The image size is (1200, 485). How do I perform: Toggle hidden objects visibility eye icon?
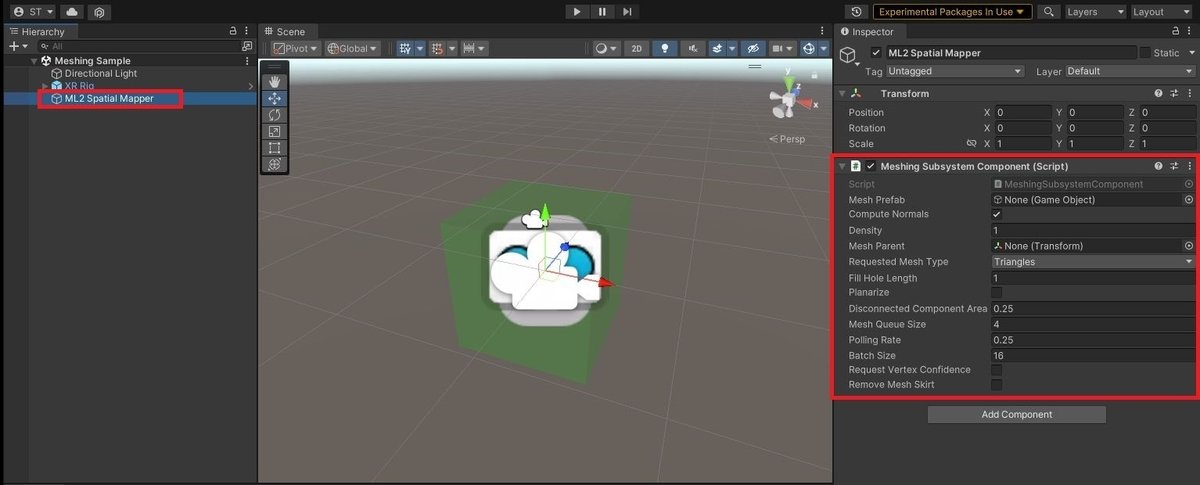(x=753, y=48)
